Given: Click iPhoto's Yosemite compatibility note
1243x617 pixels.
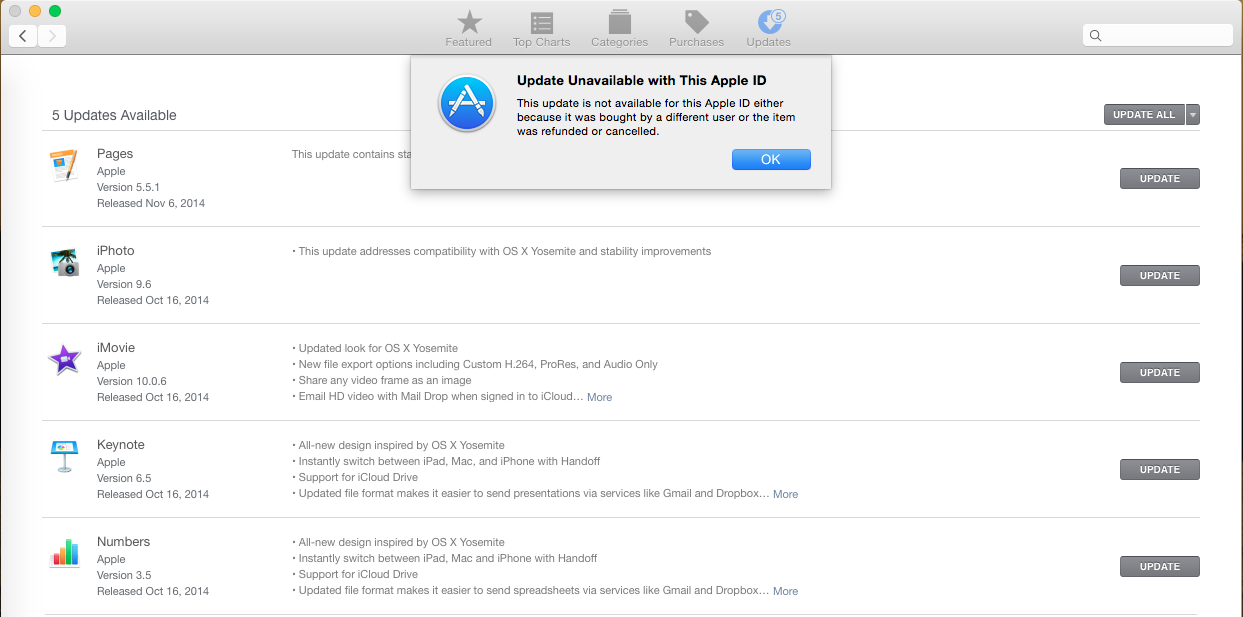Looking at the screenshot, I should [502, 251].
